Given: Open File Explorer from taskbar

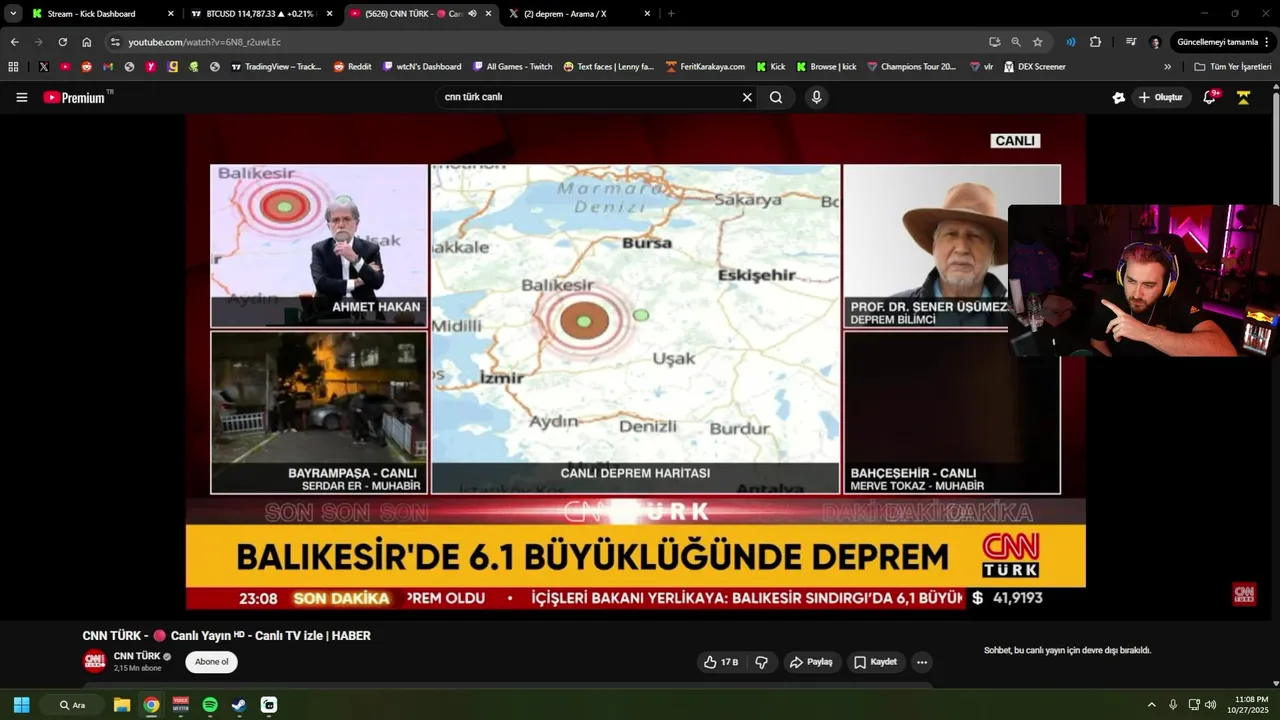Looking at the screenshot, I should point(122,705).
